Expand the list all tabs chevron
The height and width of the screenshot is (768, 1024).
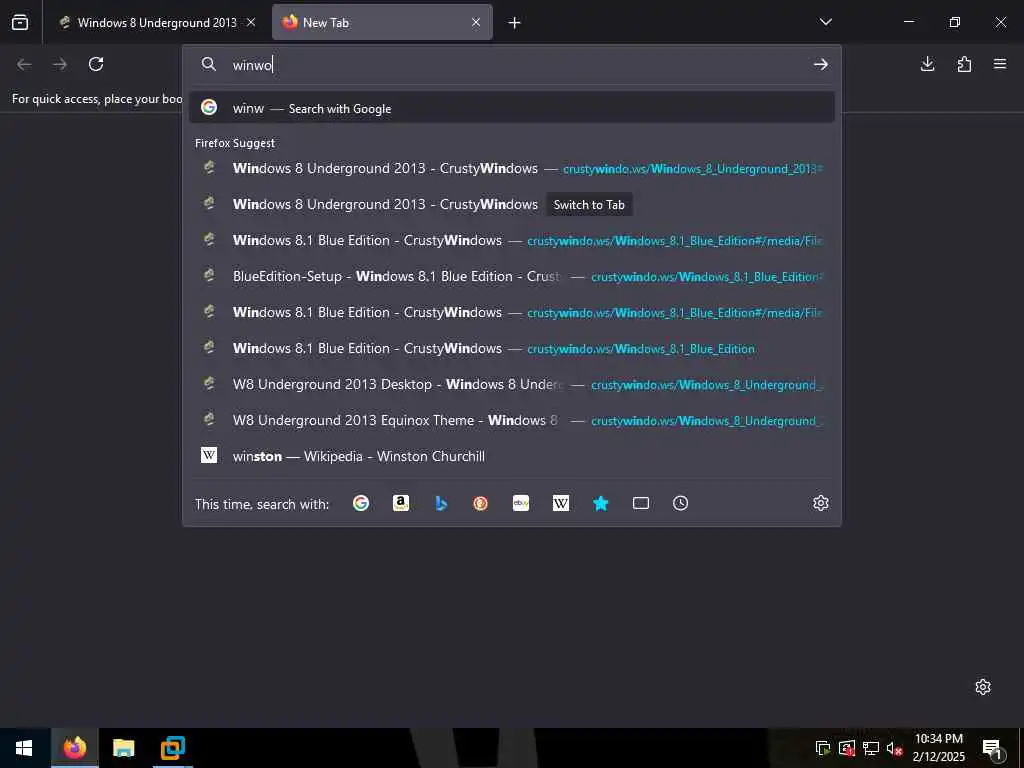[x=825, y=22]
